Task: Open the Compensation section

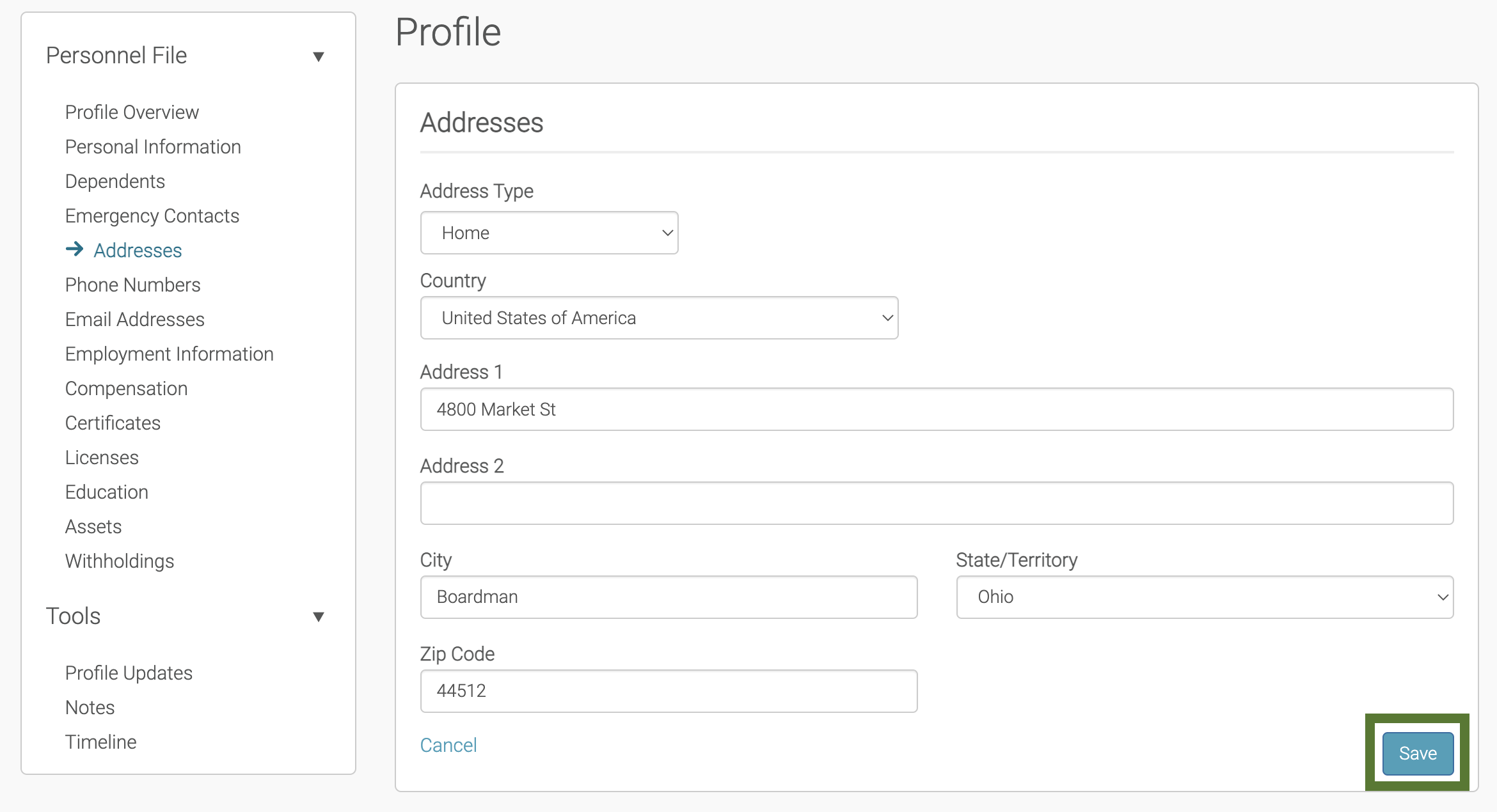Action: click(126, 388)
